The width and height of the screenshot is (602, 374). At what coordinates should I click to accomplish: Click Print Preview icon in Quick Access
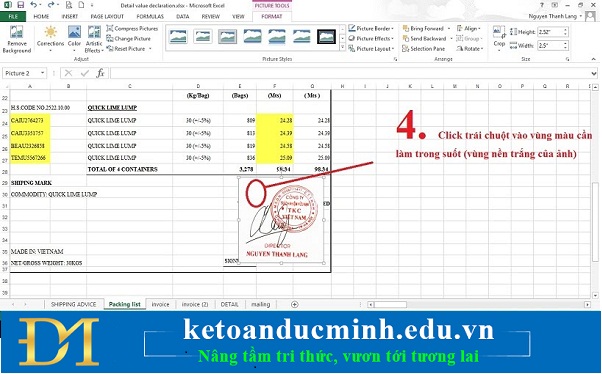[69, 5]
